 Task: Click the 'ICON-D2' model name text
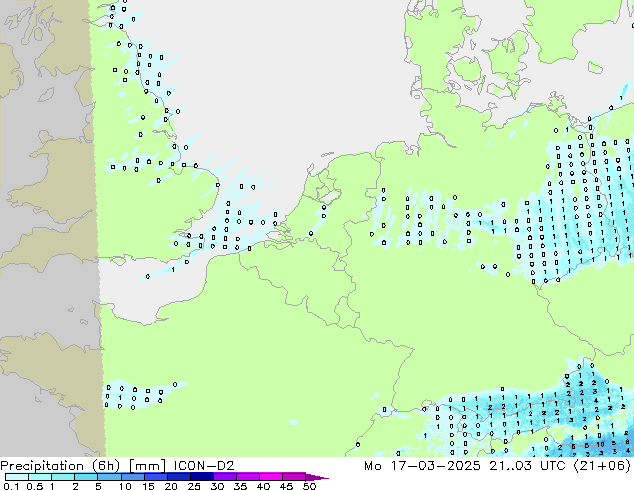204,466
